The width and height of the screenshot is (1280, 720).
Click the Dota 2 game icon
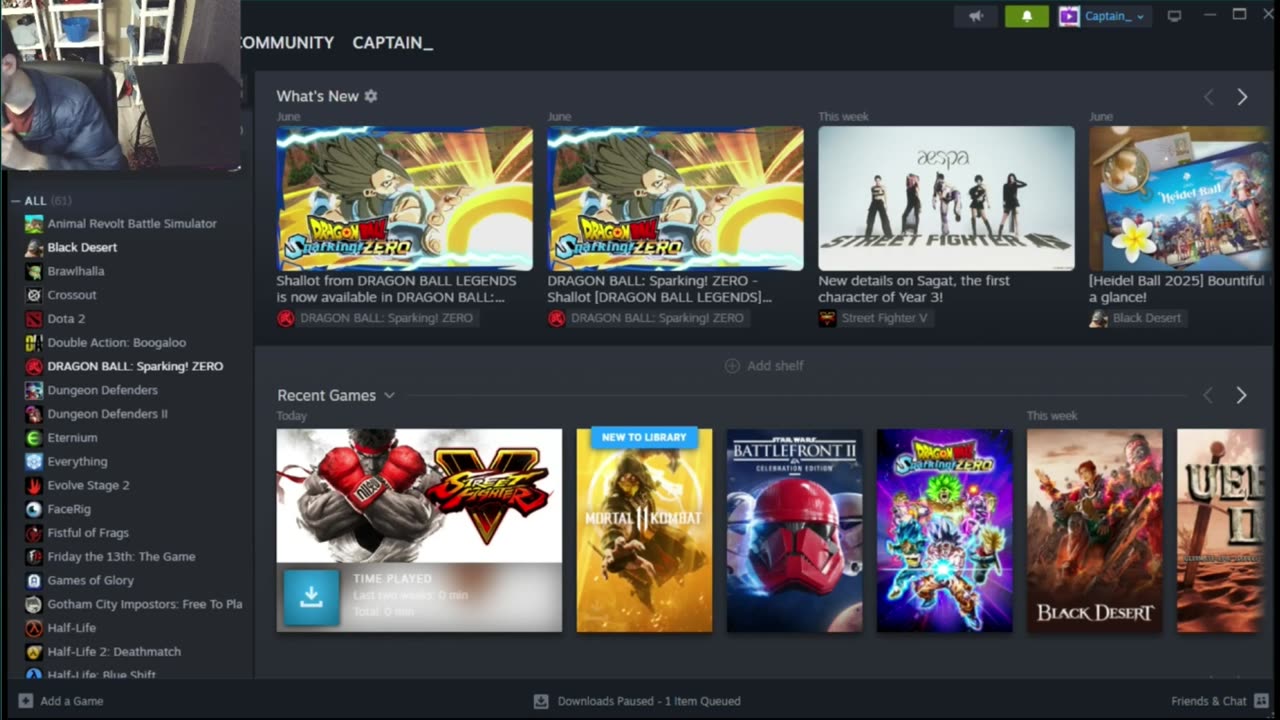34,319
